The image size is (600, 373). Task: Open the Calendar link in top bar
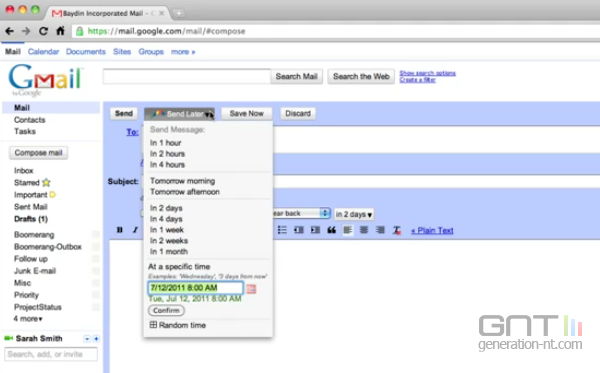click(43, 52)
